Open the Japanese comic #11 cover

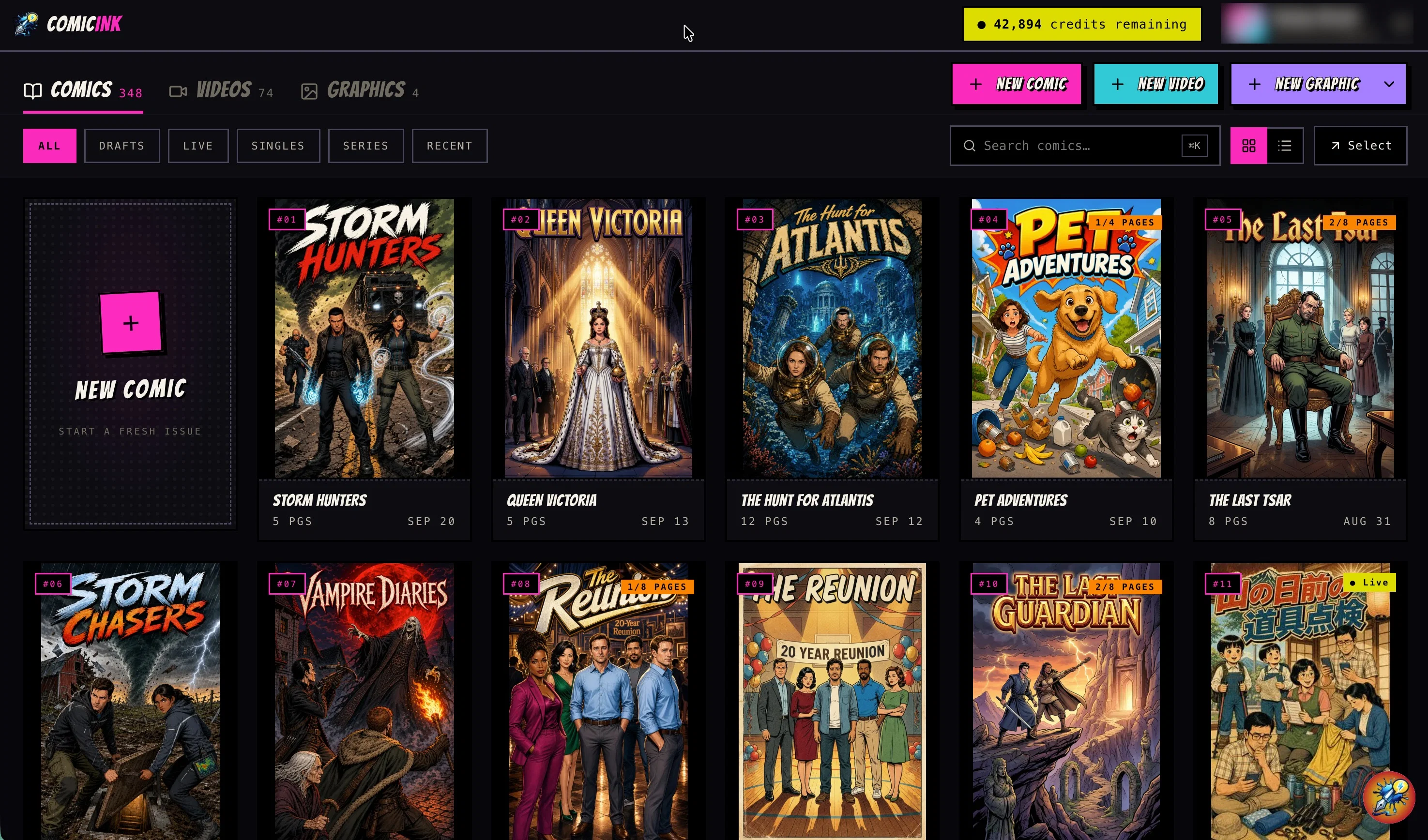[x=1300, y=701]
